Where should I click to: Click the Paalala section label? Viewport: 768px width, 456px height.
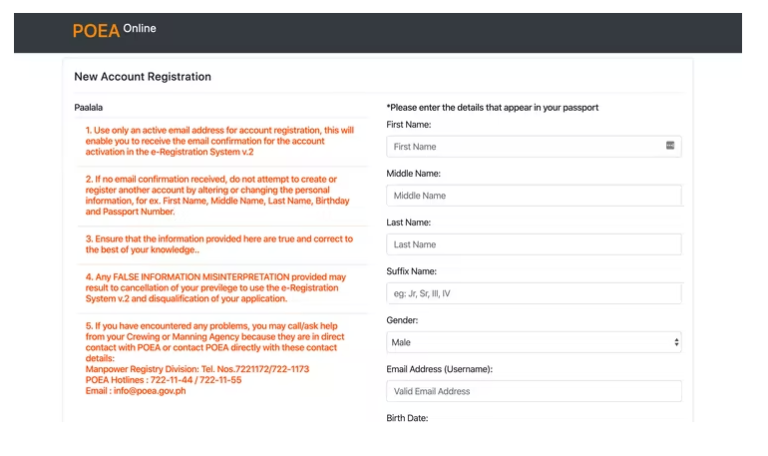click(x=88, y=107)
